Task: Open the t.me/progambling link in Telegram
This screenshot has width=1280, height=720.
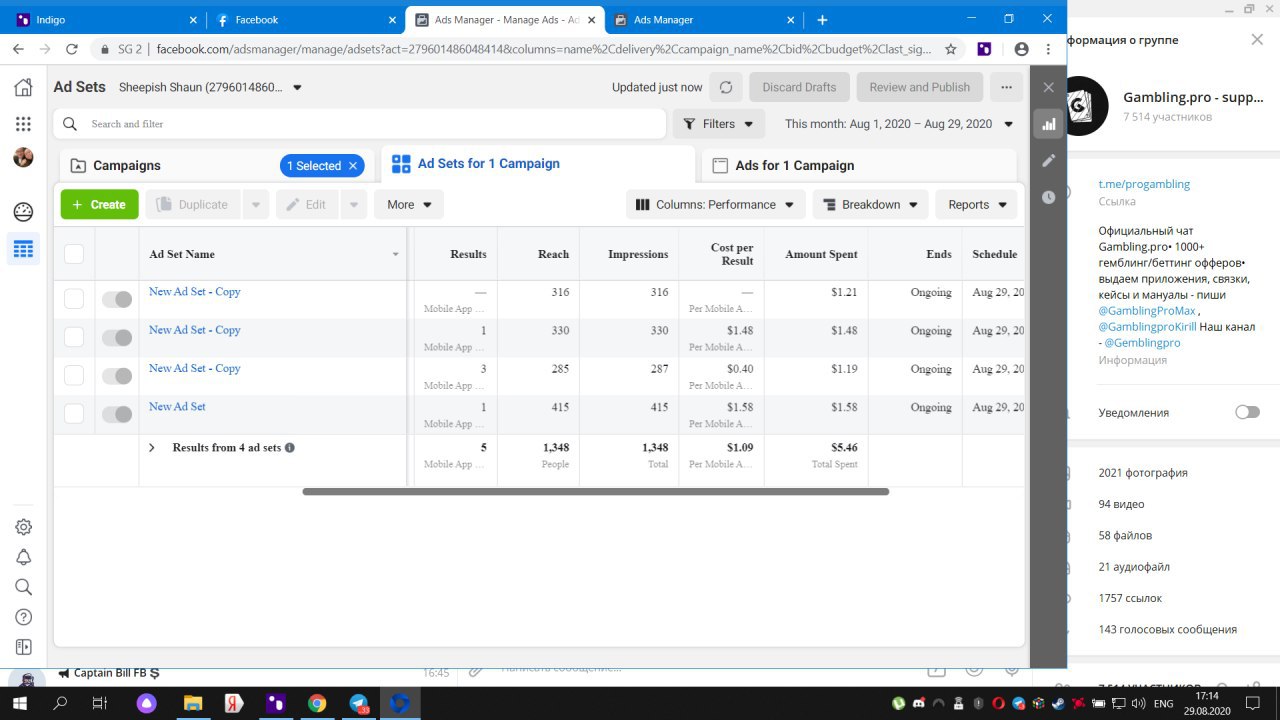Action: 1144,184
